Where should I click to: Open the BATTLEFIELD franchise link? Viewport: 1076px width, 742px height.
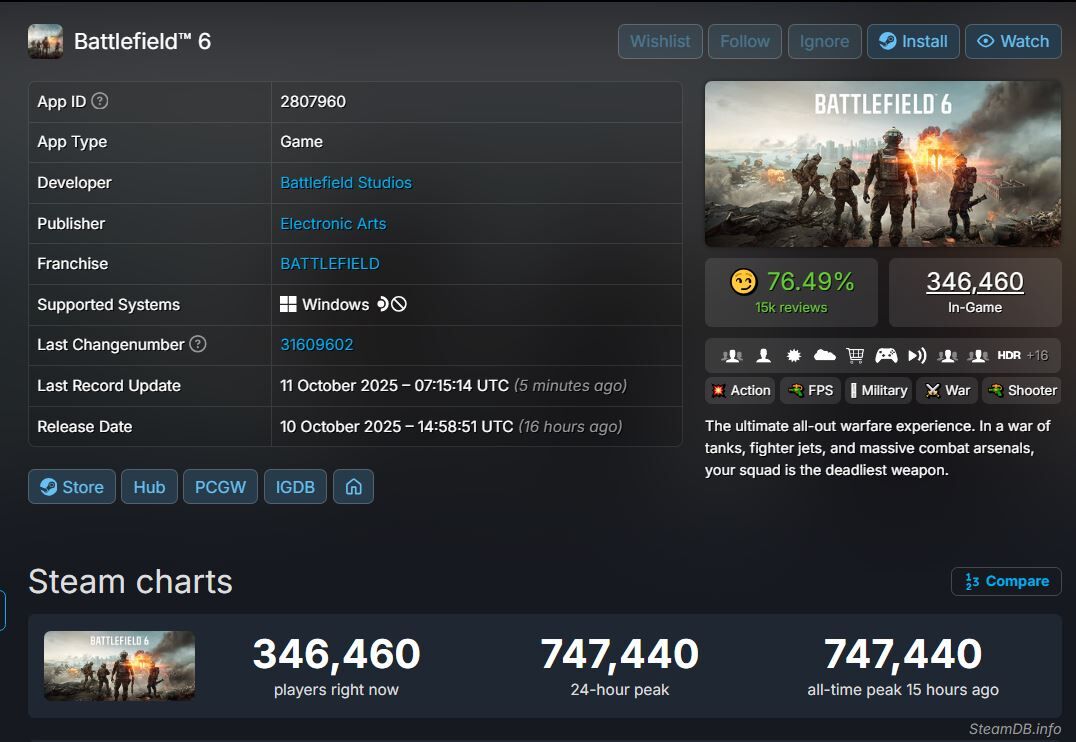[329, 264]
